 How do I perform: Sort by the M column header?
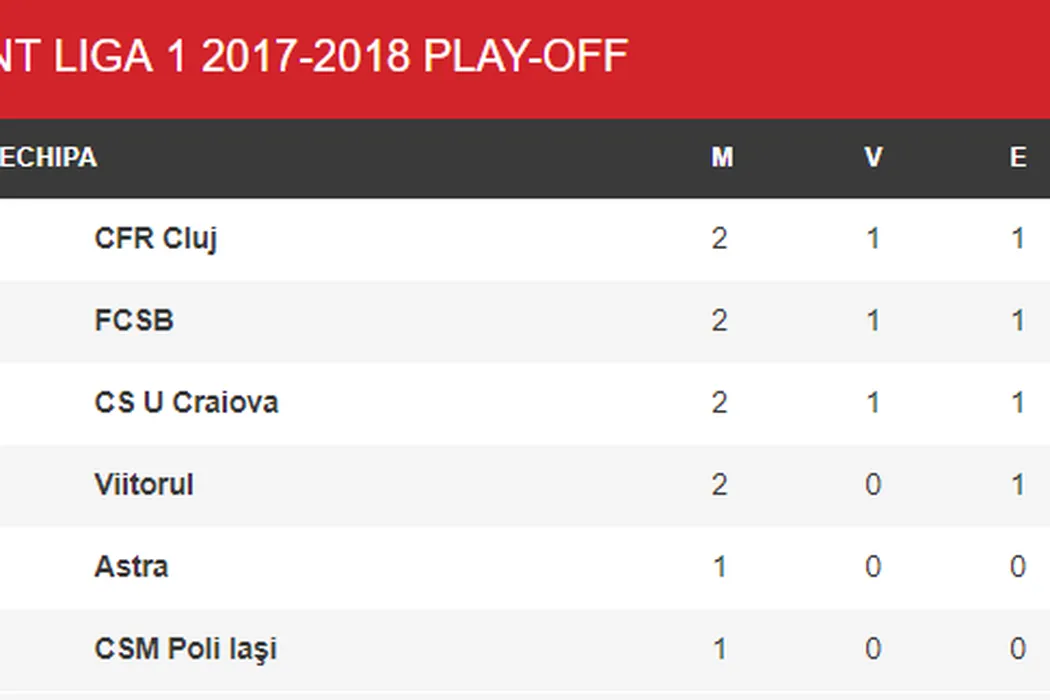[722, 158]
